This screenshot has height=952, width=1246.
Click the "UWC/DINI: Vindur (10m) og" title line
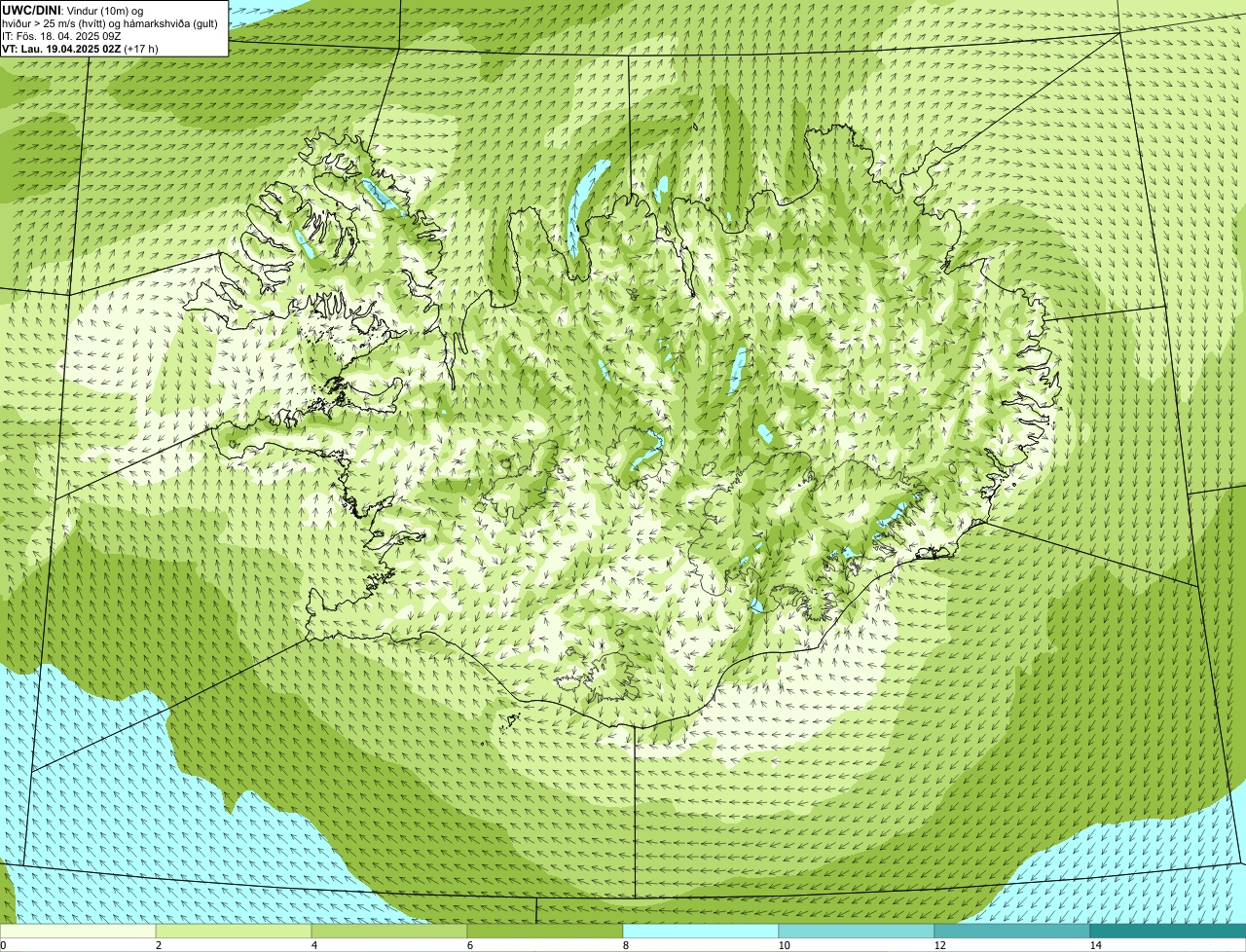[73, 11]
